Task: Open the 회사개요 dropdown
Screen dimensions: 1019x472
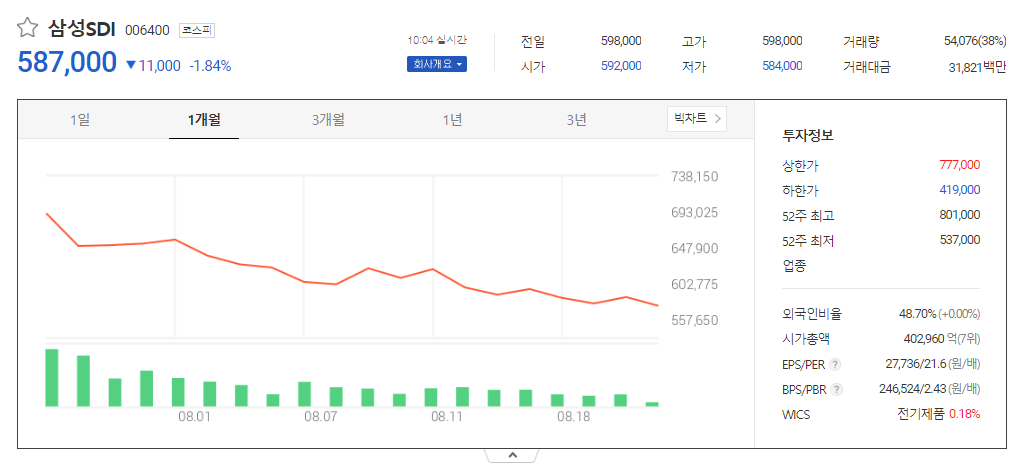Action: pyautogui.click(x=437, y=65)
